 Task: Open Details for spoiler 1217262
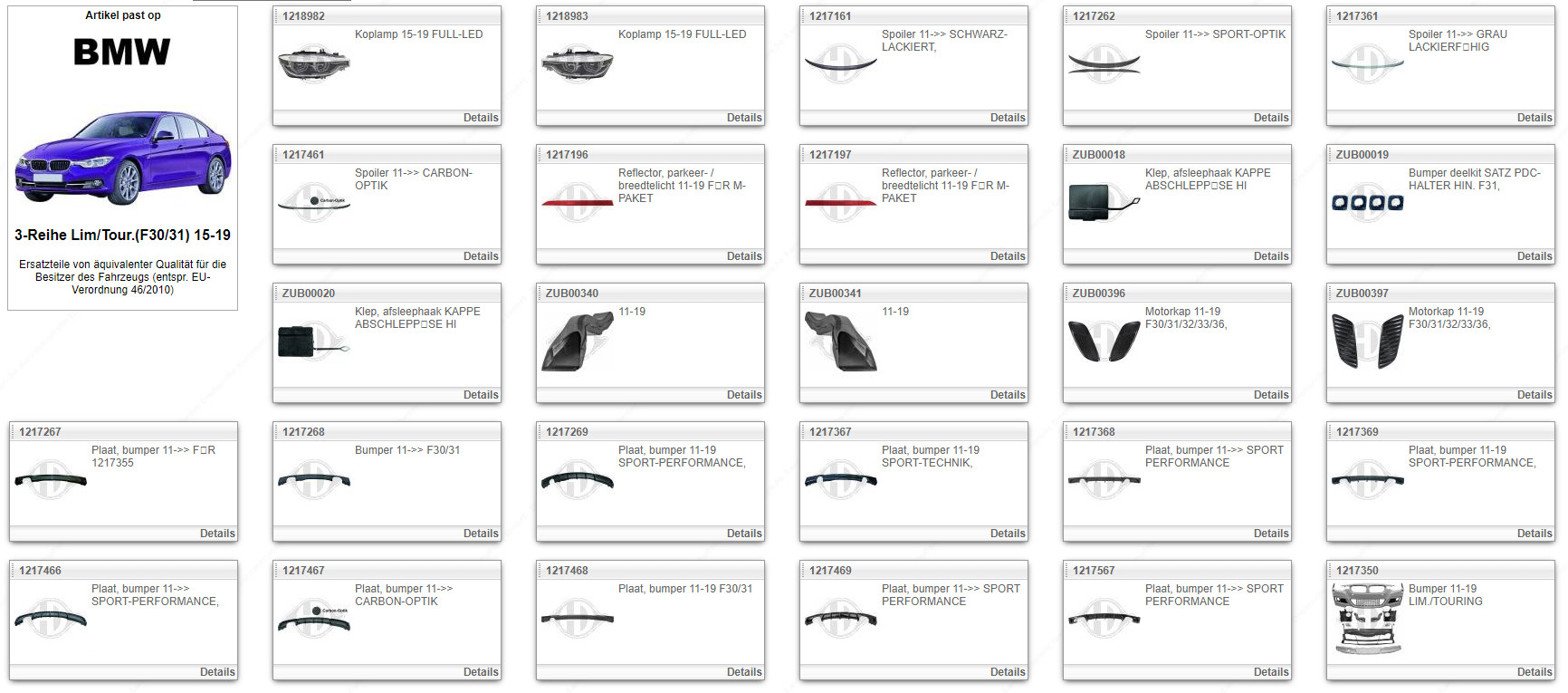[1271, 118]
